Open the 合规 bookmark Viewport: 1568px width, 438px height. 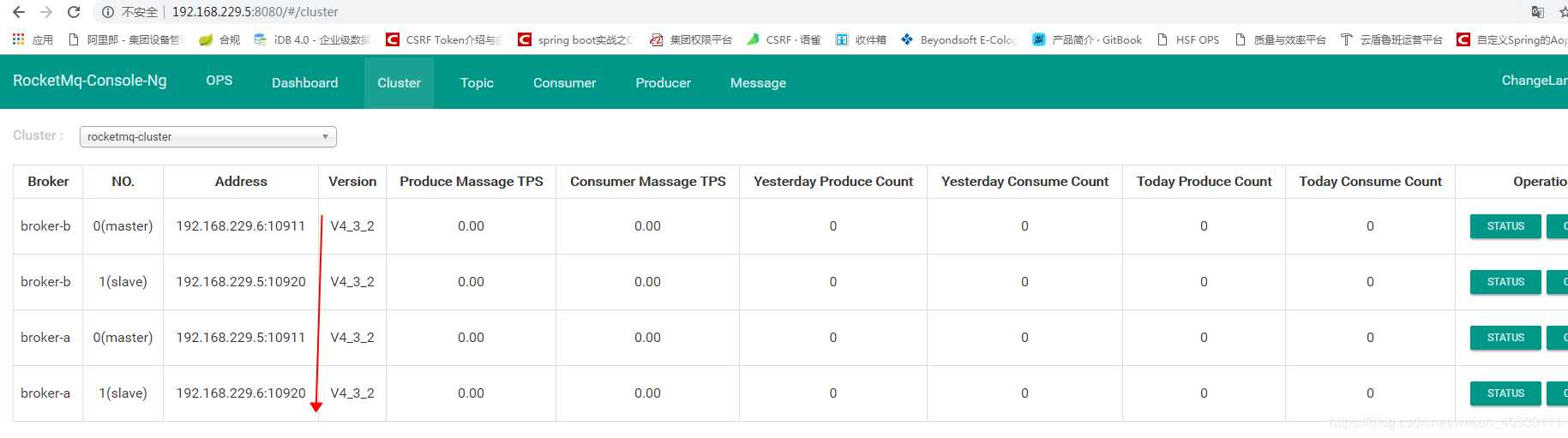(219, 39)
